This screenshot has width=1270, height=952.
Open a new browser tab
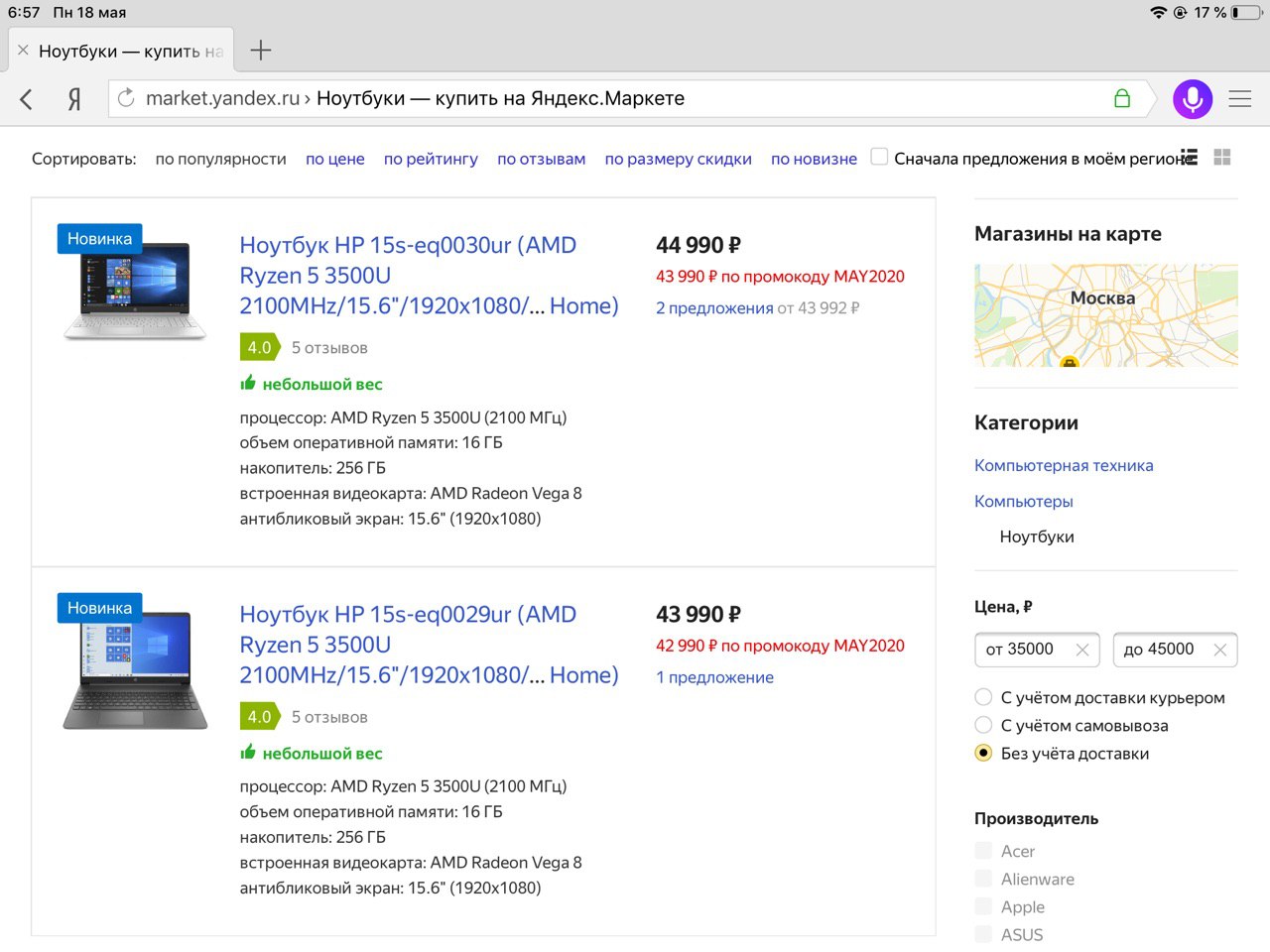click(x=260, y=51)
